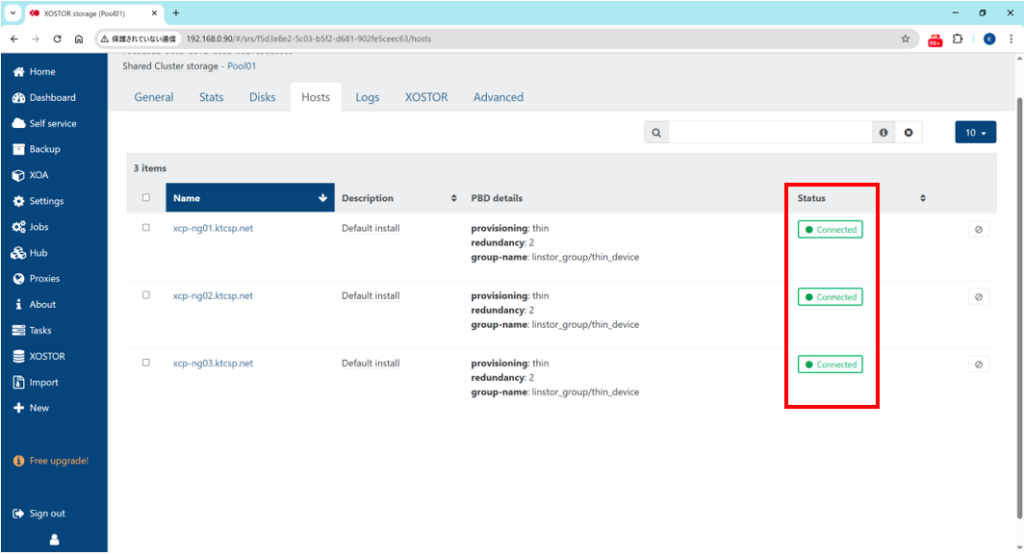Open the XOSTOR database icon in sidebar
The image size is (1024, 555).
pos(19,356)
